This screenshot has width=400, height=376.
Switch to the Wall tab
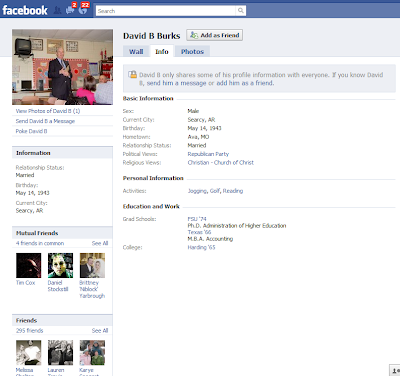coord(136,51)
